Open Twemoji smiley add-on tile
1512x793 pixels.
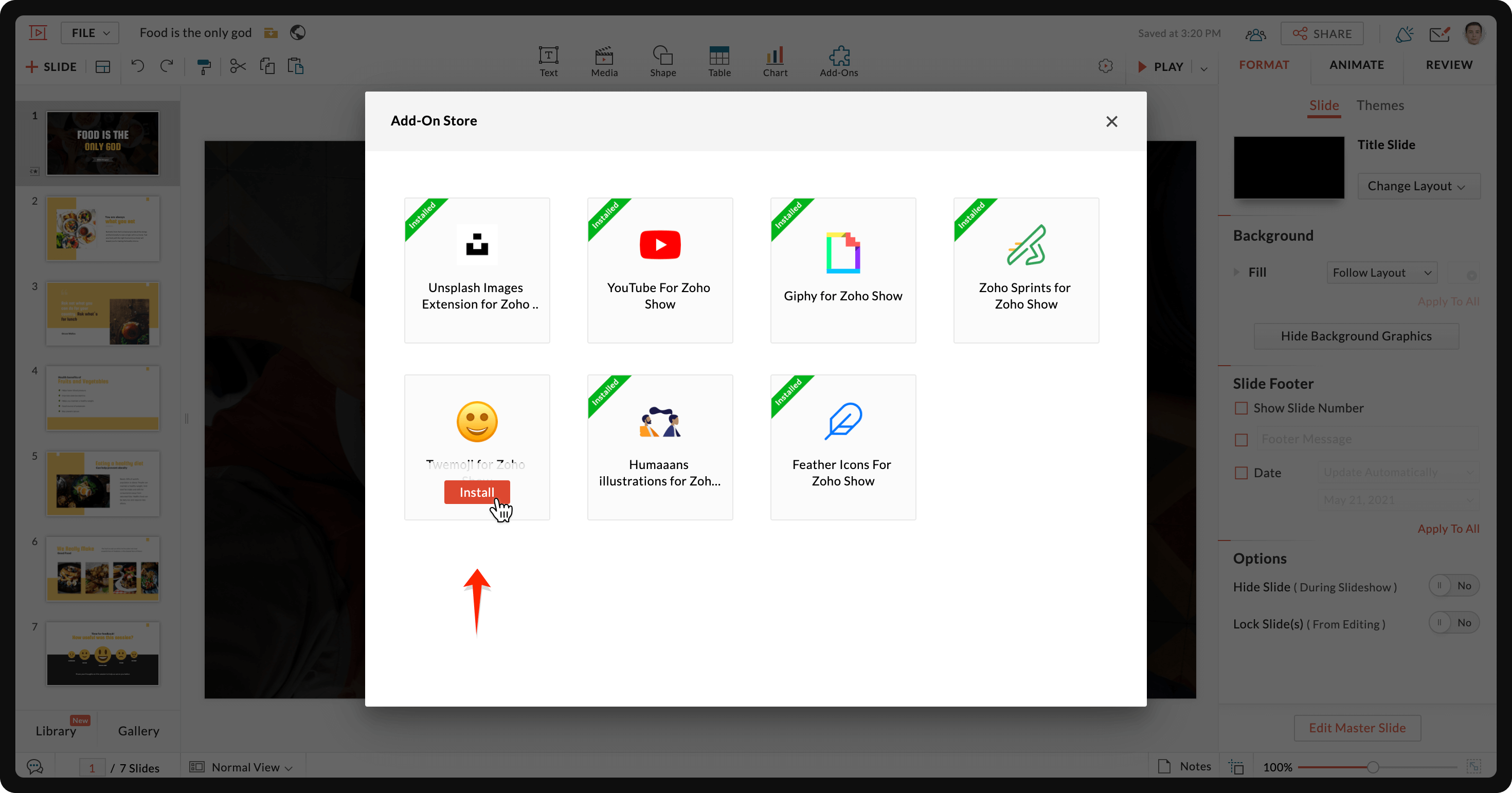477,423
